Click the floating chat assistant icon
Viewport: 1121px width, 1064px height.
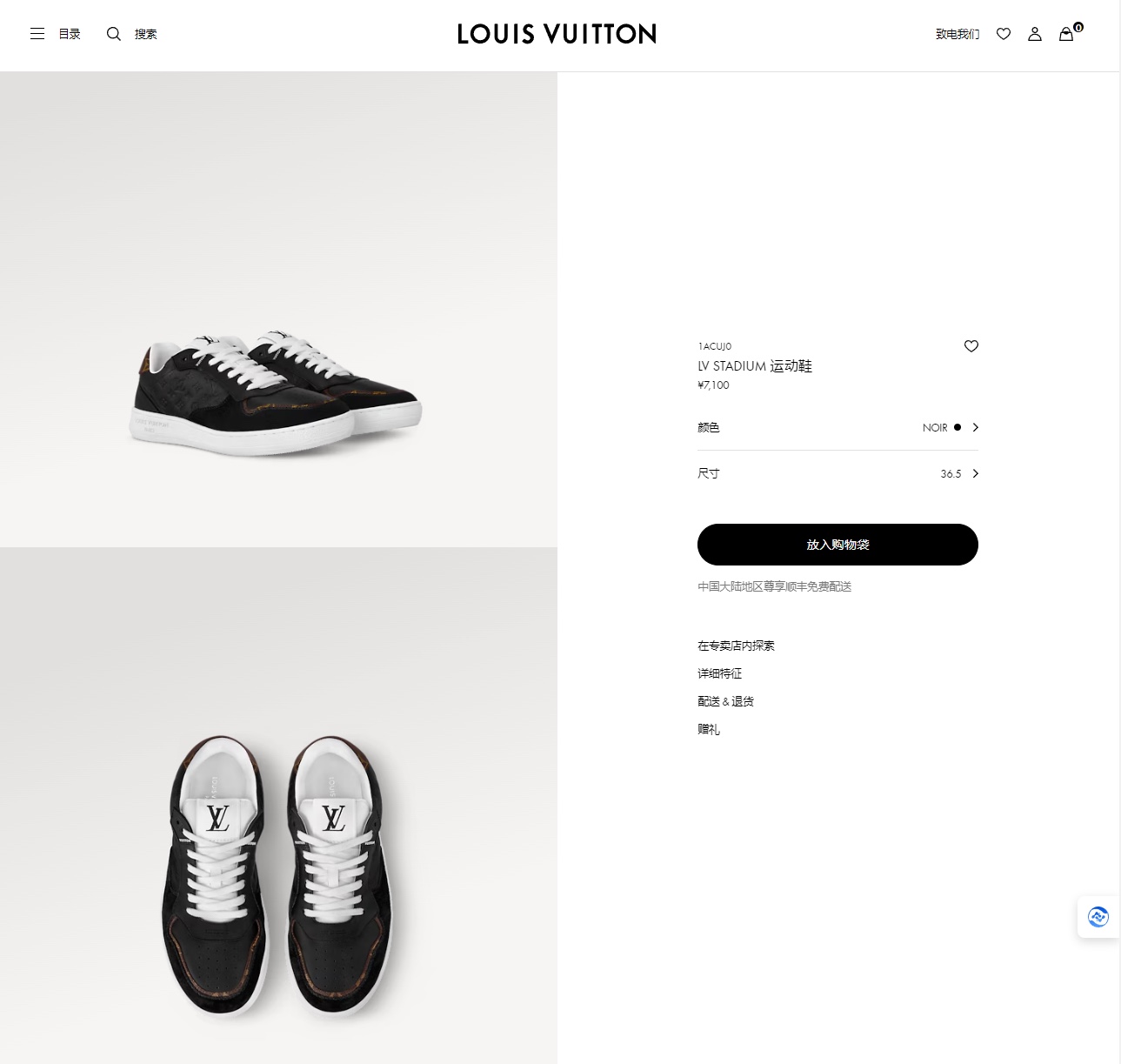(1098, 917)
